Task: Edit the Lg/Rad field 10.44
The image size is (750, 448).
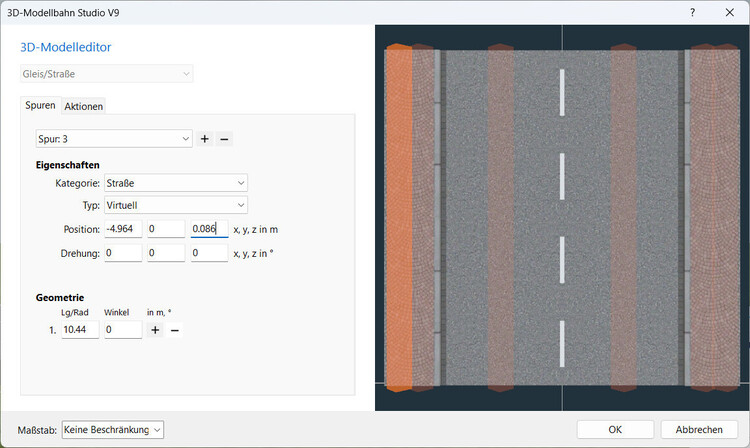Action: coord(80,330)
